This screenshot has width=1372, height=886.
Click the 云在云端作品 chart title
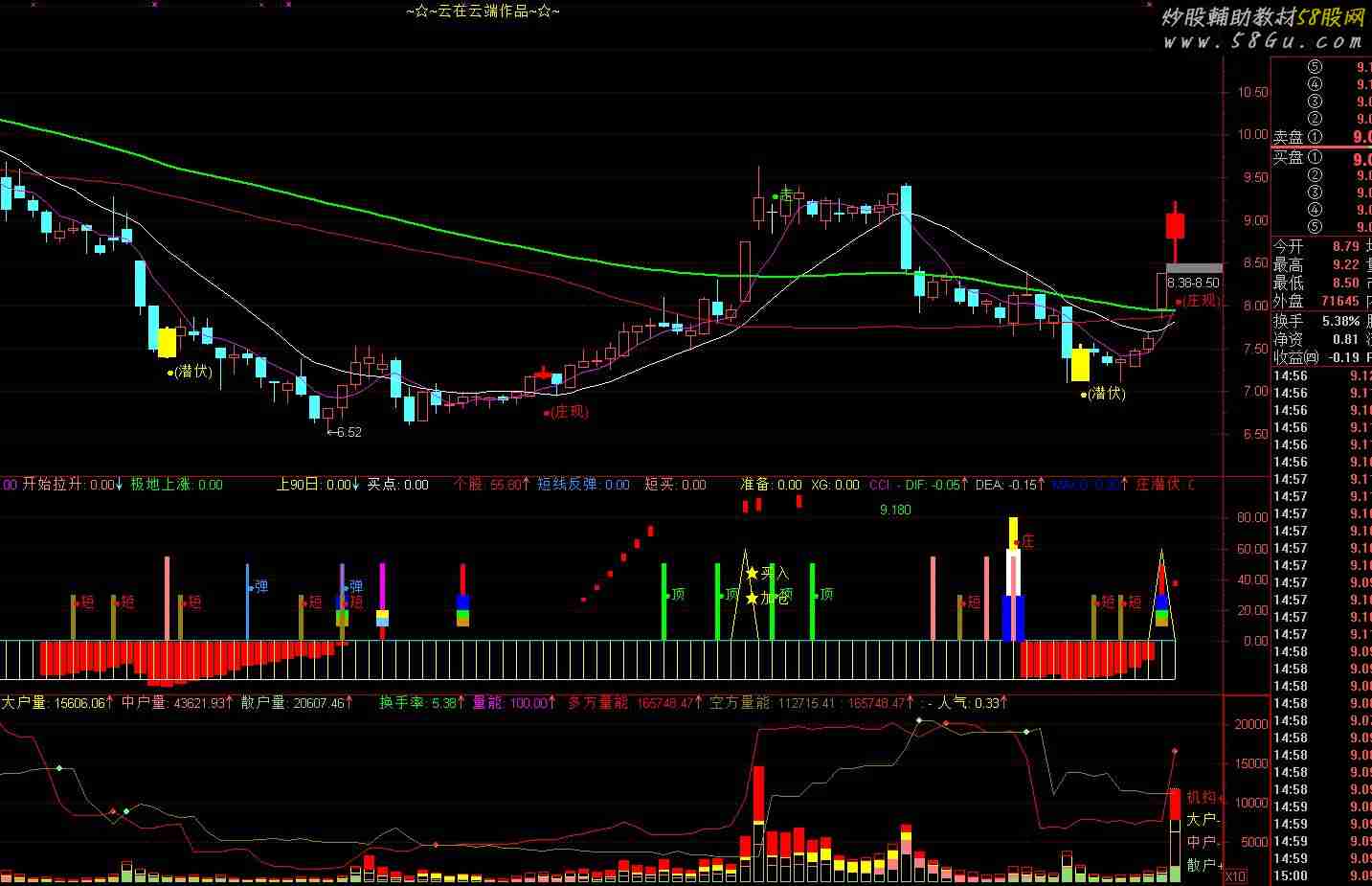[x=484, y=11]
